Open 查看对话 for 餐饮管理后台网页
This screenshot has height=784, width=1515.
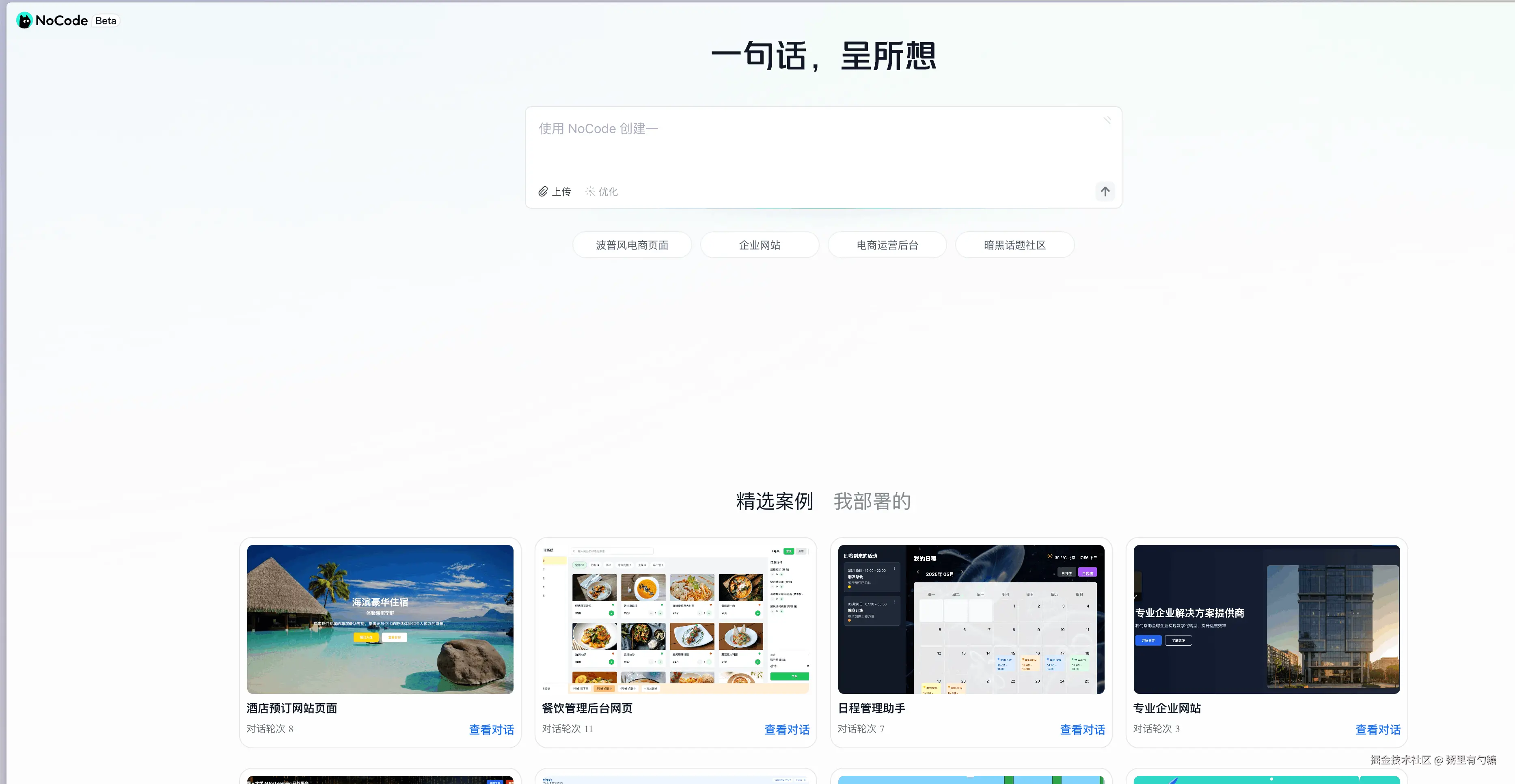786,729
